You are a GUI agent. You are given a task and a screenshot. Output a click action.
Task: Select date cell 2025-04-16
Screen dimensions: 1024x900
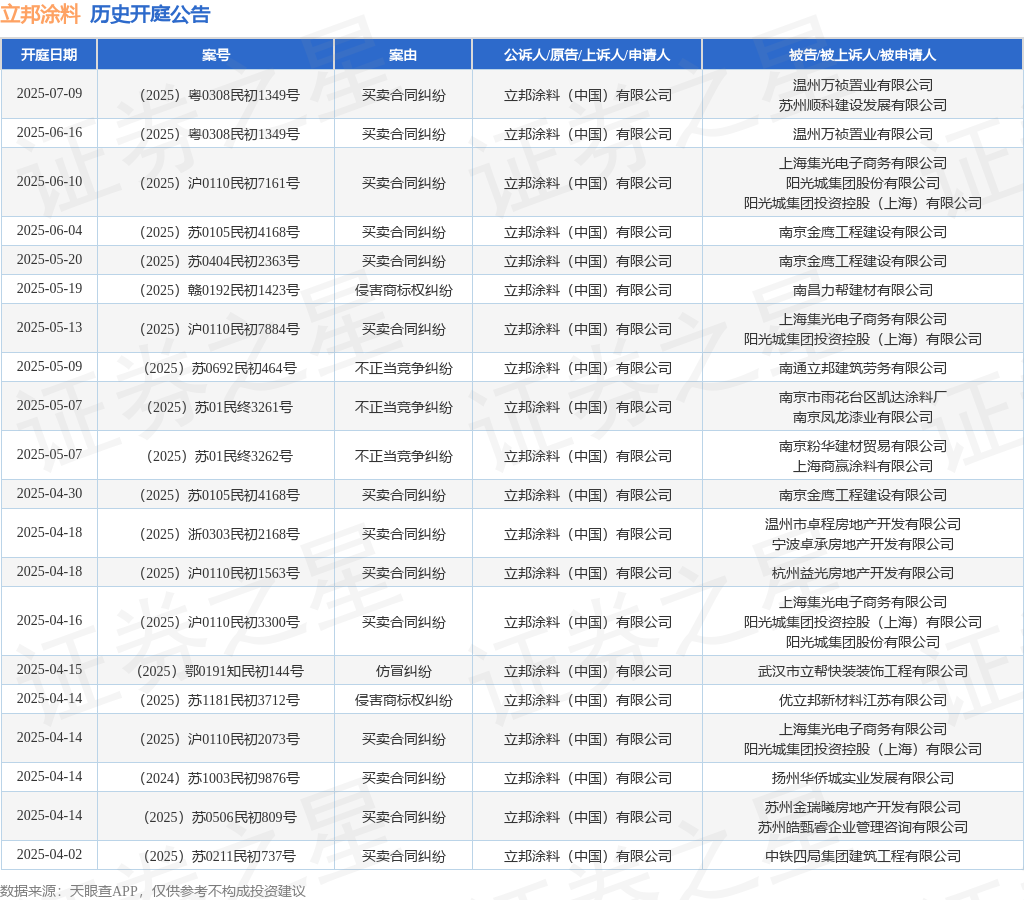pyautogui.click(x=50, y=620)
